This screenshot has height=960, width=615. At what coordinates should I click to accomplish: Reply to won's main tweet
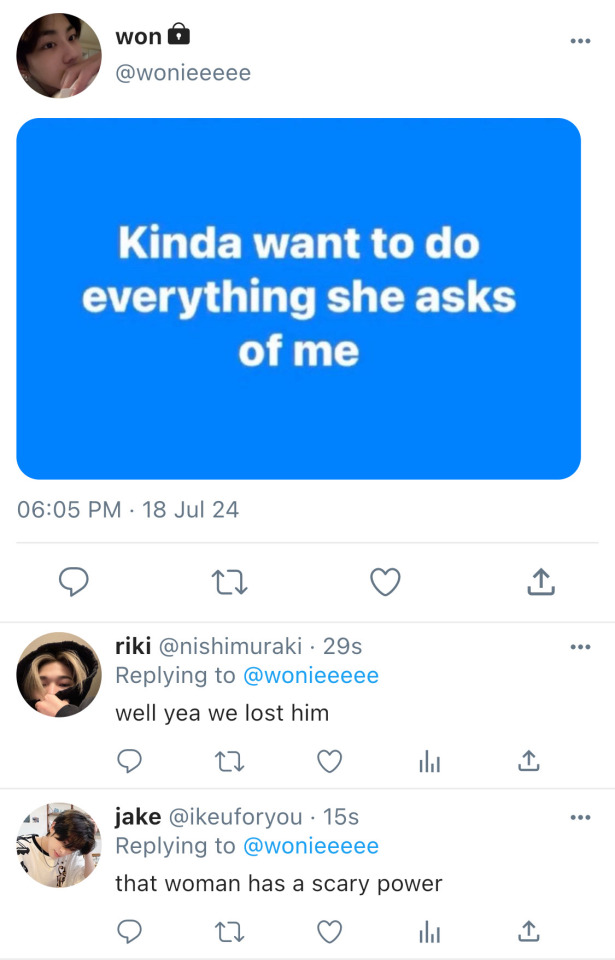(x=73, y=581)
